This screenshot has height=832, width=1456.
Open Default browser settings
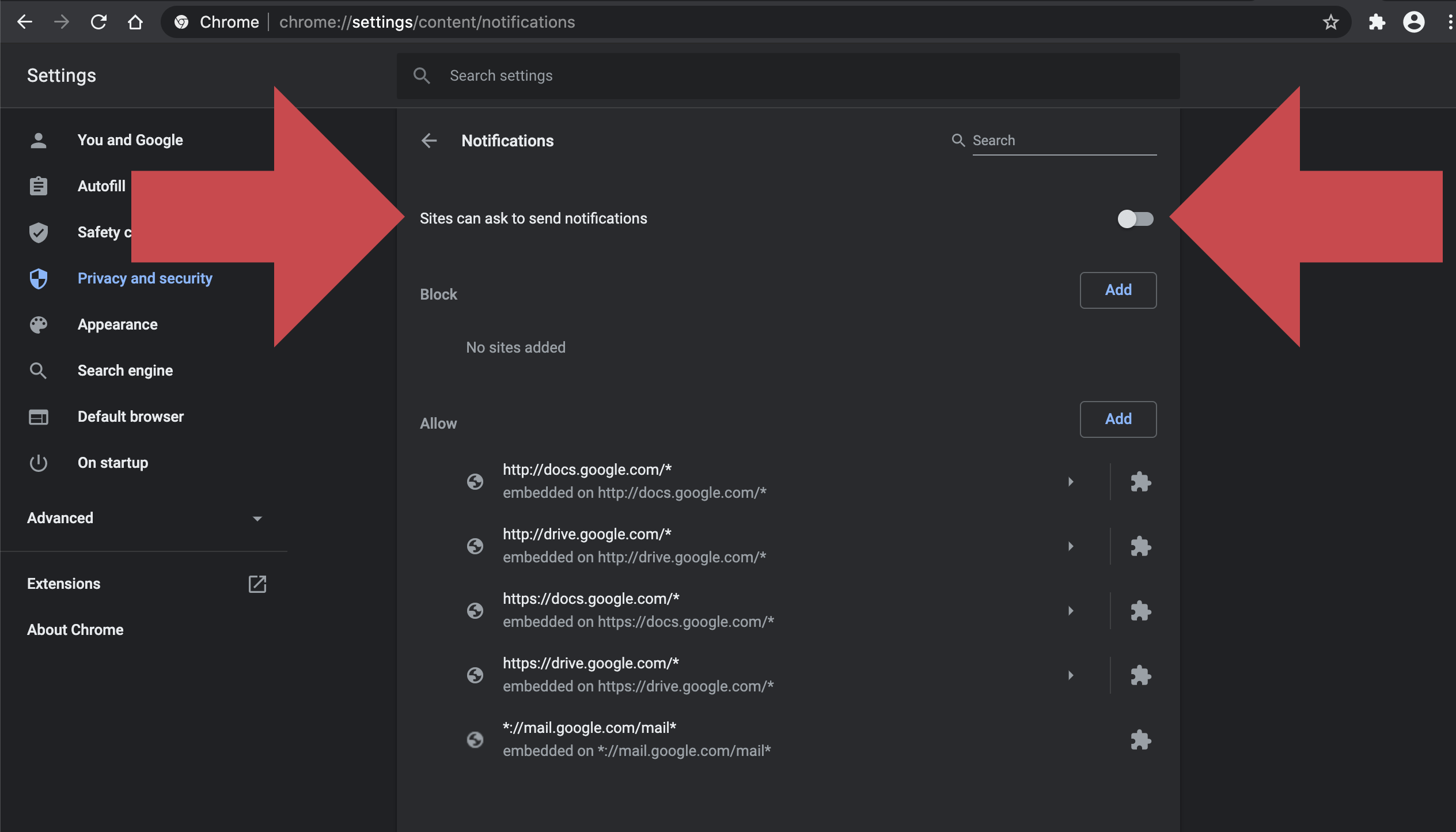tap(131, 417)
